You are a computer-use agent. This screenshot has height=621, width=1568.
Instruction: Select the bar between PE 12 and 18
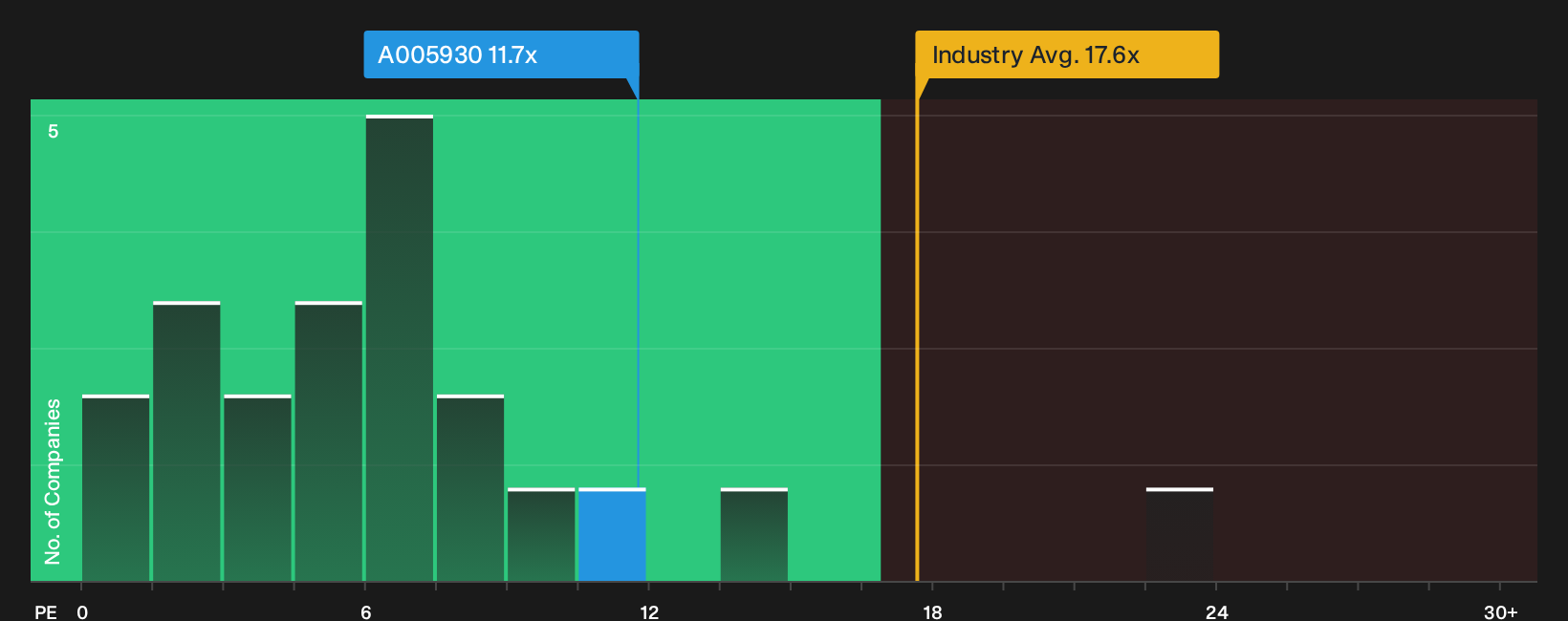pyautogui.click(x=754, y=534)
